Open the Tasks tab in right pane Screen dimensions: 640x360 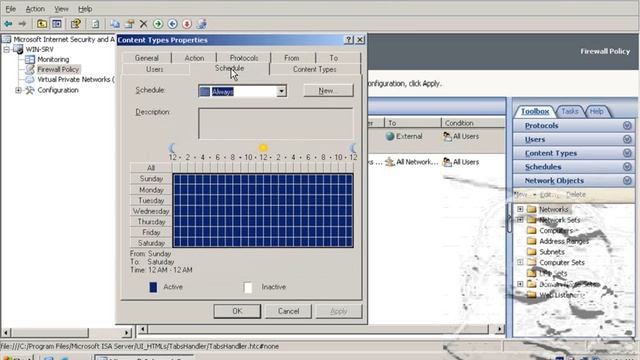(569, 111)
